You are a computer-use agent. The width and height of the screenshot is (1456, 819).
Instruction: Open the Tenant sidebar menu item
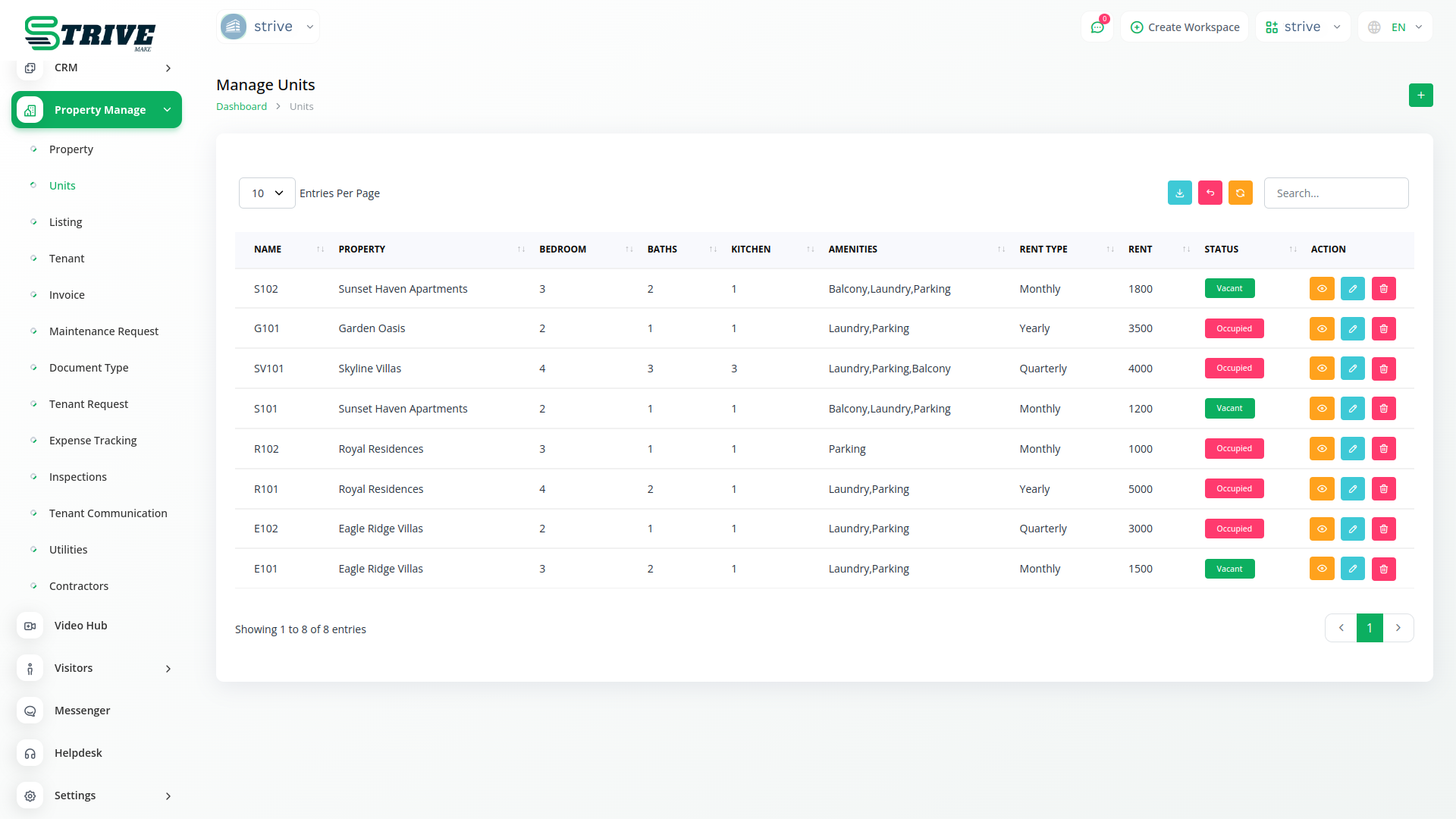67,259
